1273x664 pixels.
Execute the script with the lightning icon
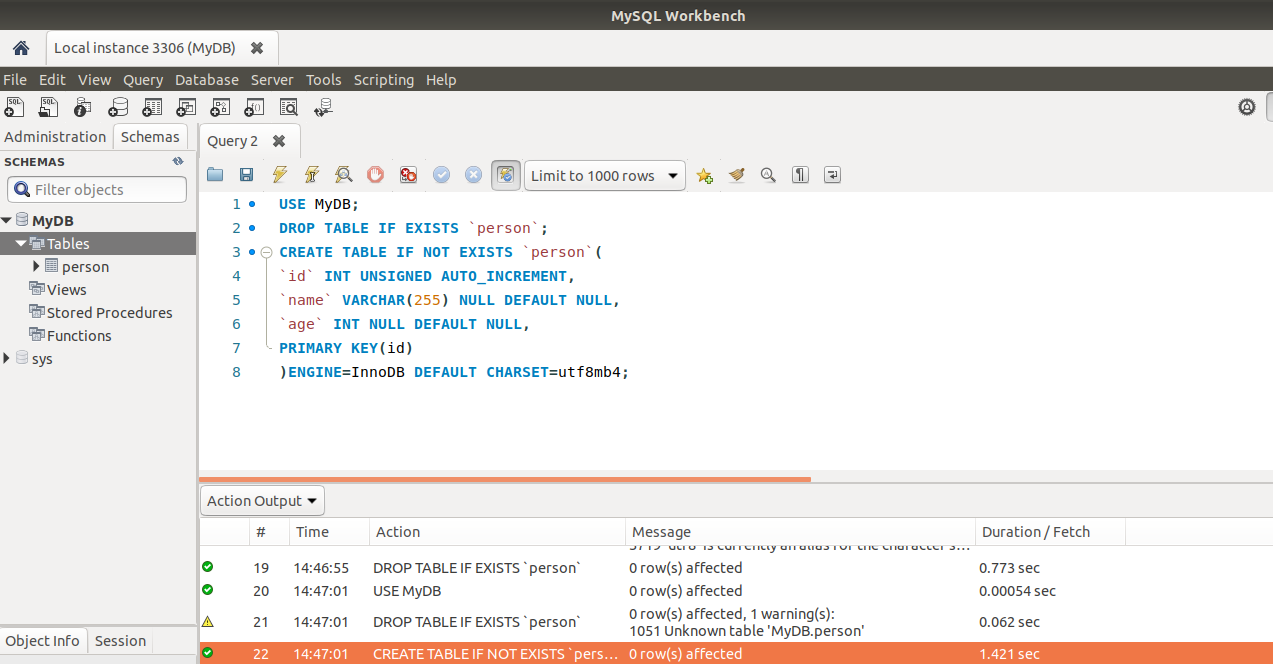click(x=280, y=175)
